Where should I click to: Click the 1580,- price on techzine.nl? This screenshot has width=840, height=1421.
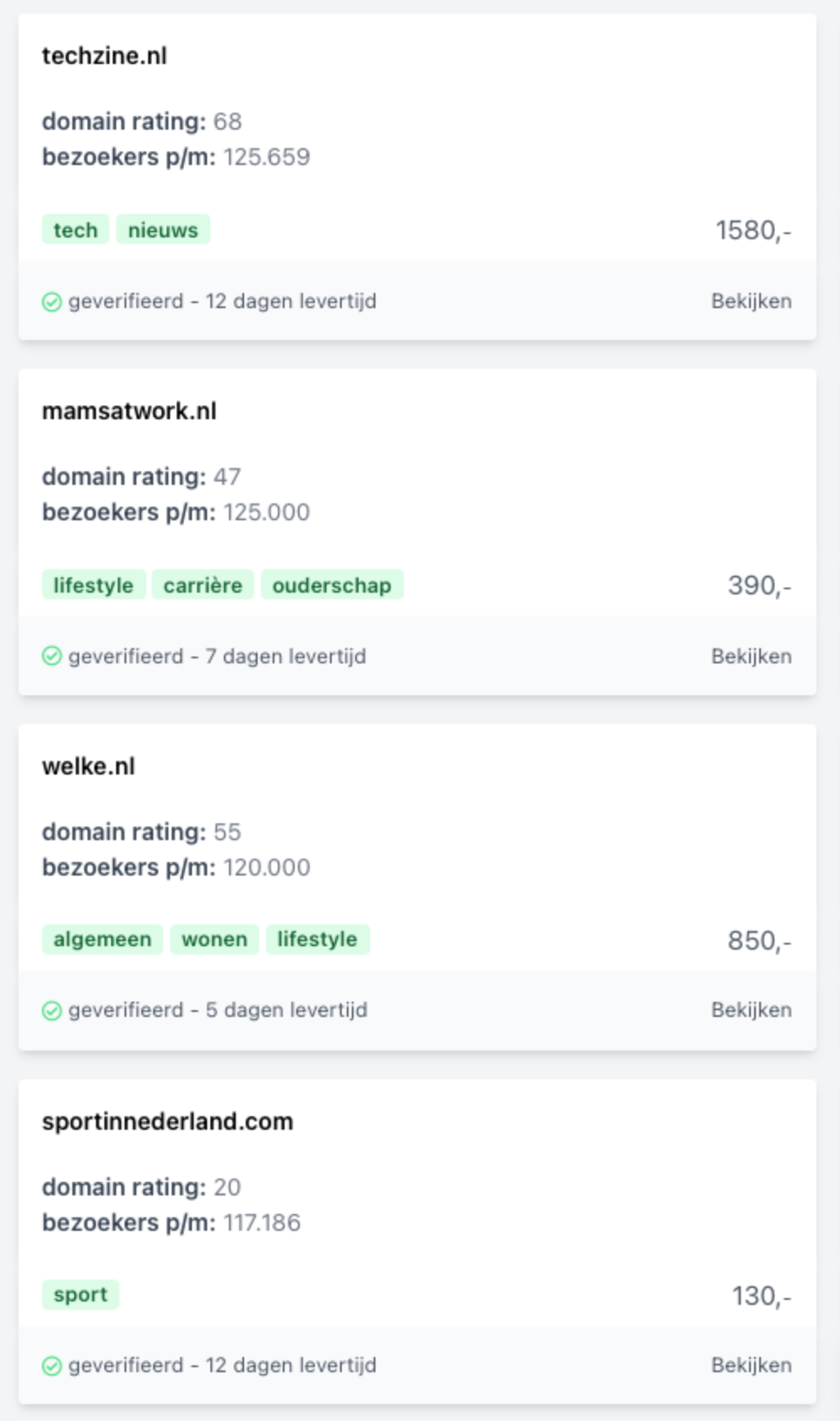point(753,230)
